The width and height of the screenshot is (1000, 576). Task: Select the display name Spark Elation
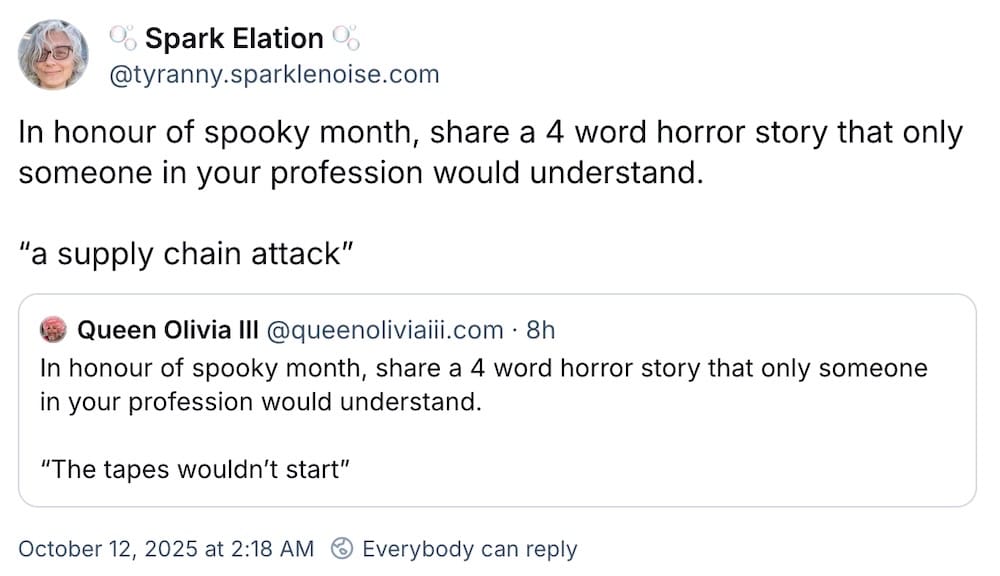pos(233,37)
